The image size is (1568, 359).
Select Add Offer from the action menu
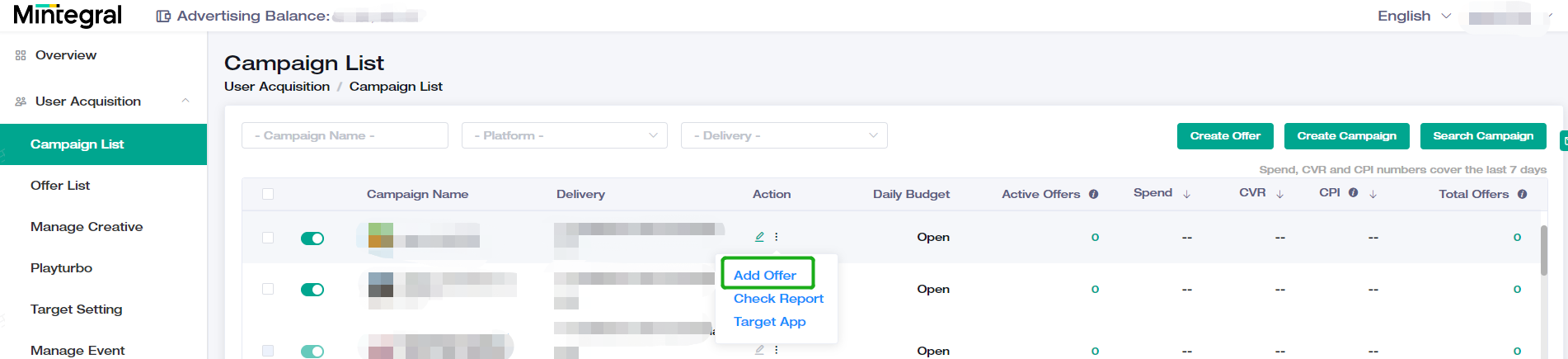[x=765, y=275]
